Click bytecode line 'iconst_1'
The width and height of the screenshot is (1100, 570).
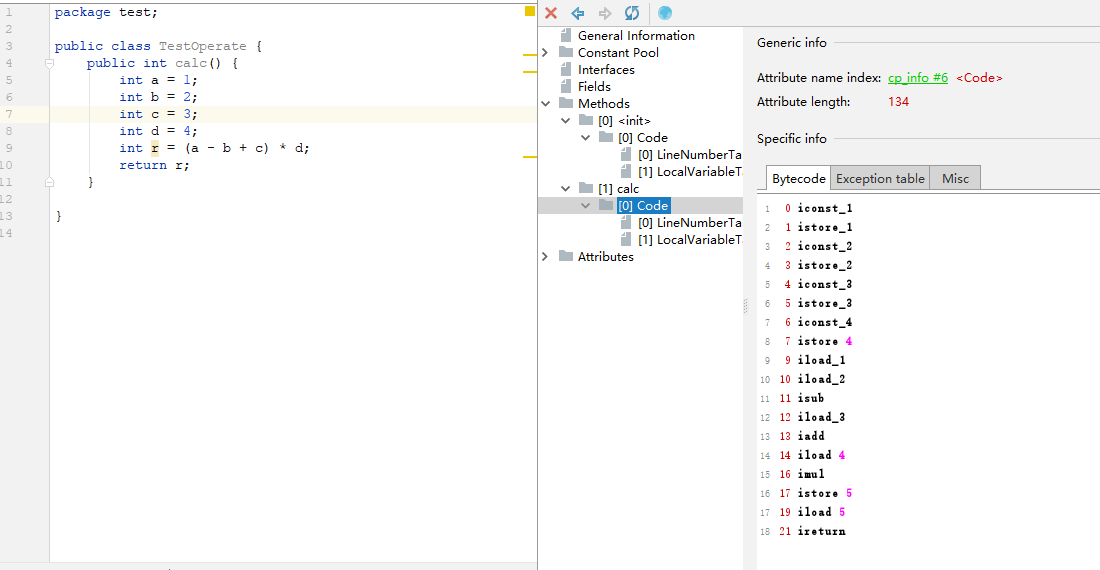point(824,208)
